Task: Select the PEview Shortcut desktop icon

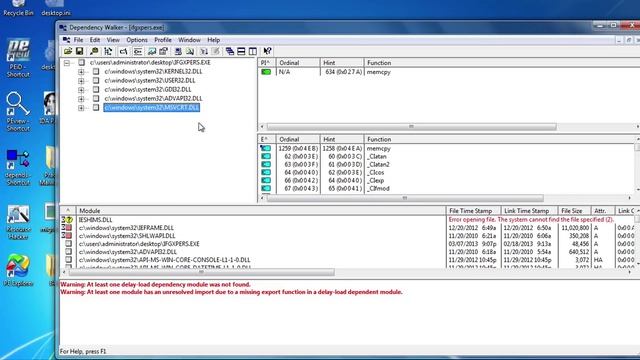Action: click(x=18, y=111)
